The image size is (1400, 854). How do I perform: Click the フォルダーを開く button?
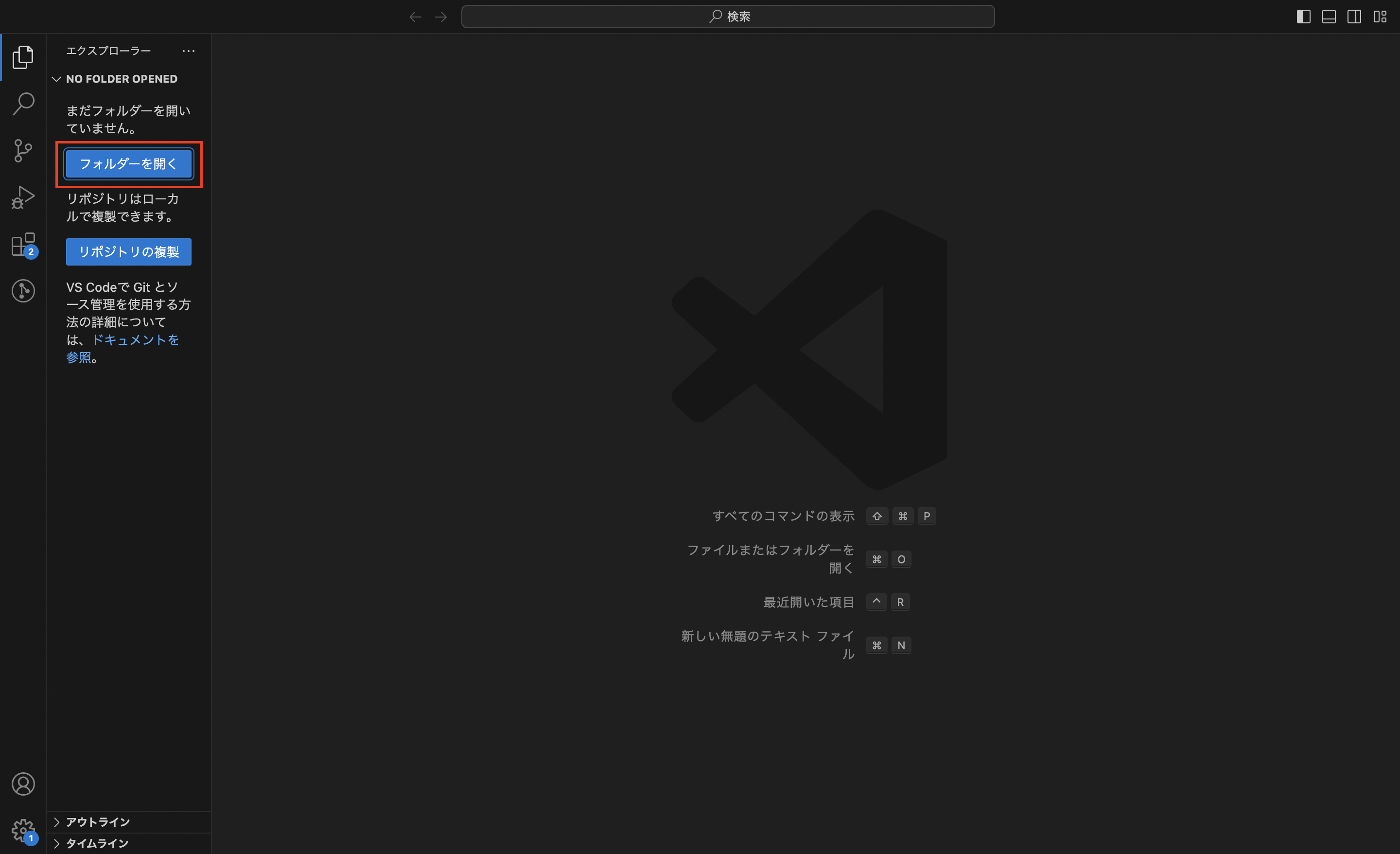(128, 164)
